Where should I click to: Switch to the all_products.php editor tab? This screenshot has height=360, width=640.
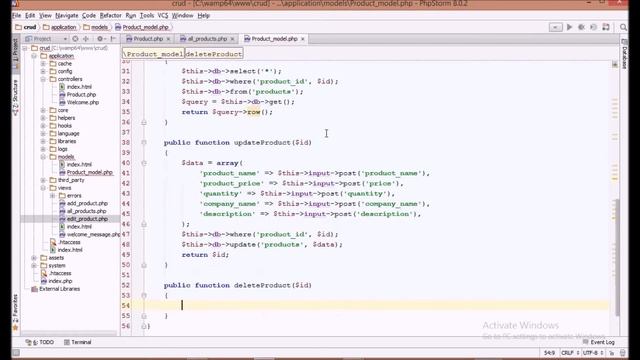click(x=207, y=39)
